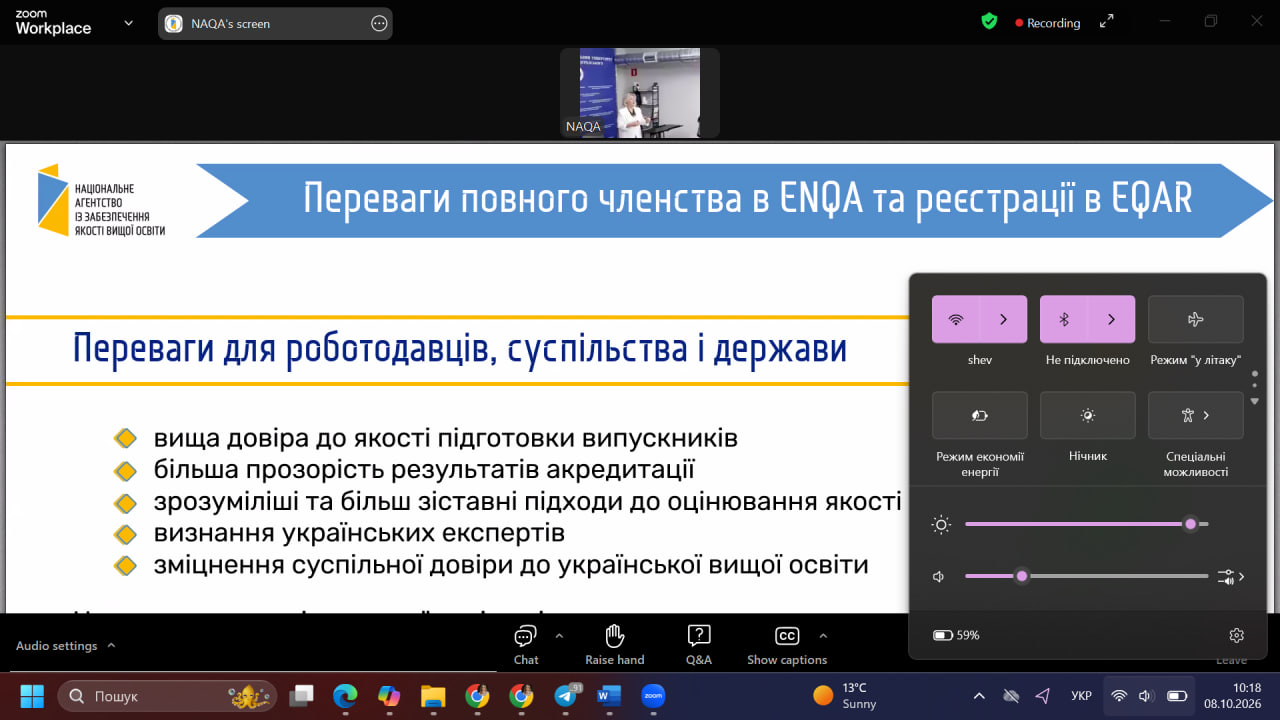This screenshot has height=720, width=1280.
Task: Click the green encryption shield icon
Action: 989,21
